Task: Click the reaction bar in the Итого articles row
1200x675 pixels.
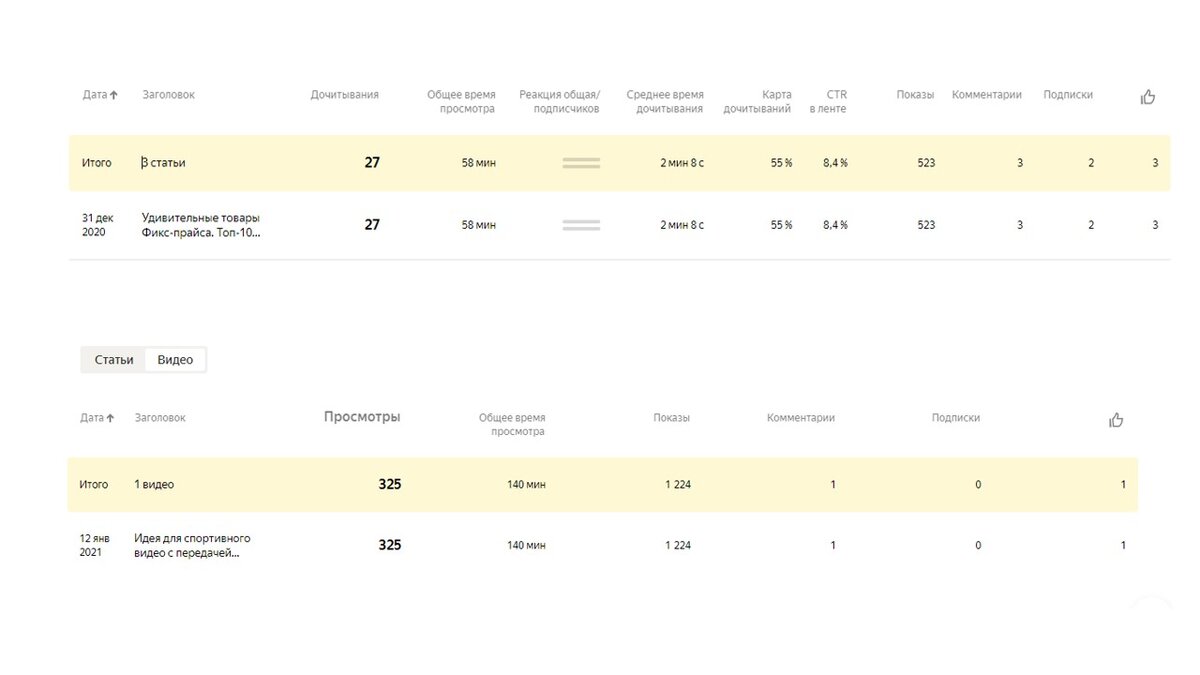Action: coord(581,163)
